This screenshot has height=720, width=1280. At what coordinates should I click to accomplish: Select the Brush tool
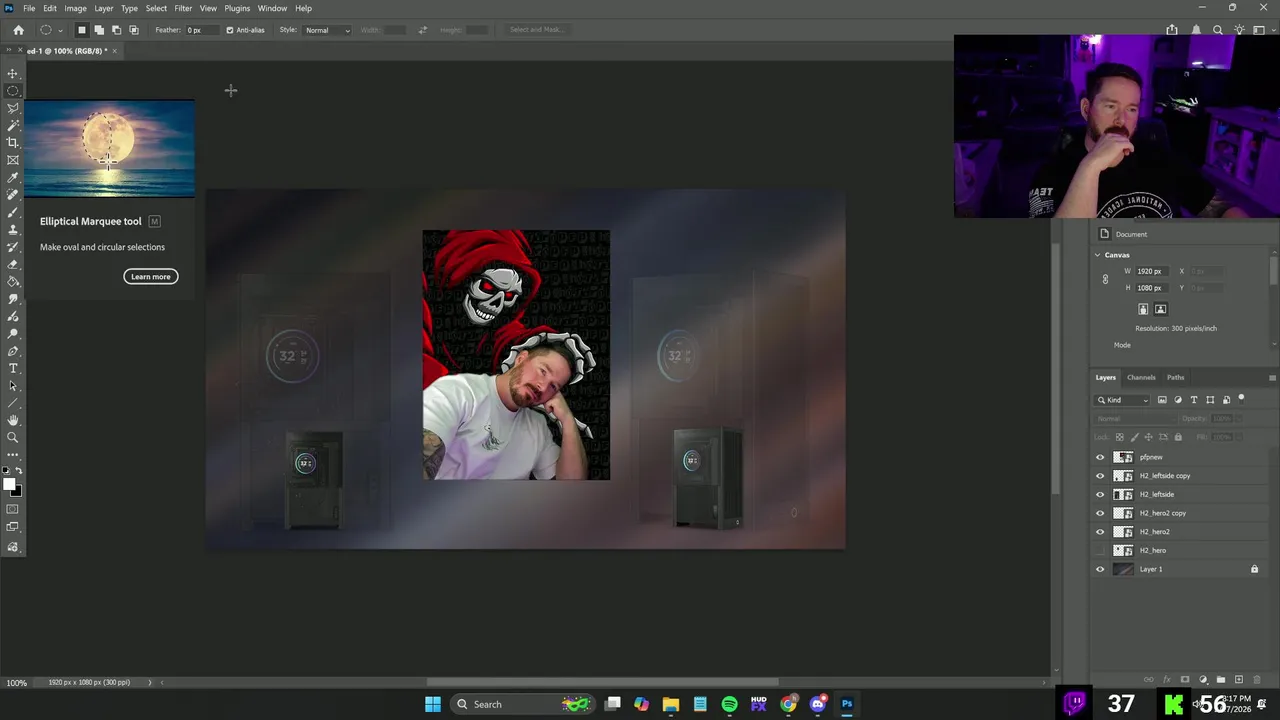pos(13,212)
